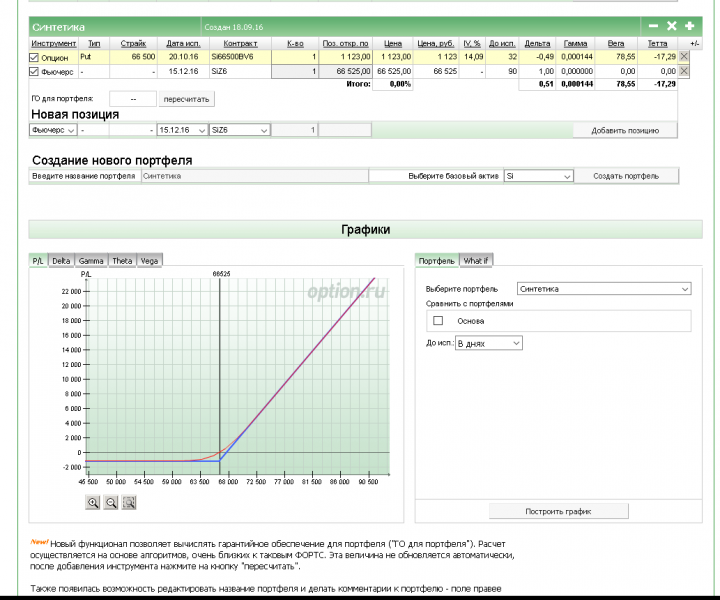Screen dimensions: 720x600
Task: Open the contract dropdown showing SiZ6
Action: (239, 130)
